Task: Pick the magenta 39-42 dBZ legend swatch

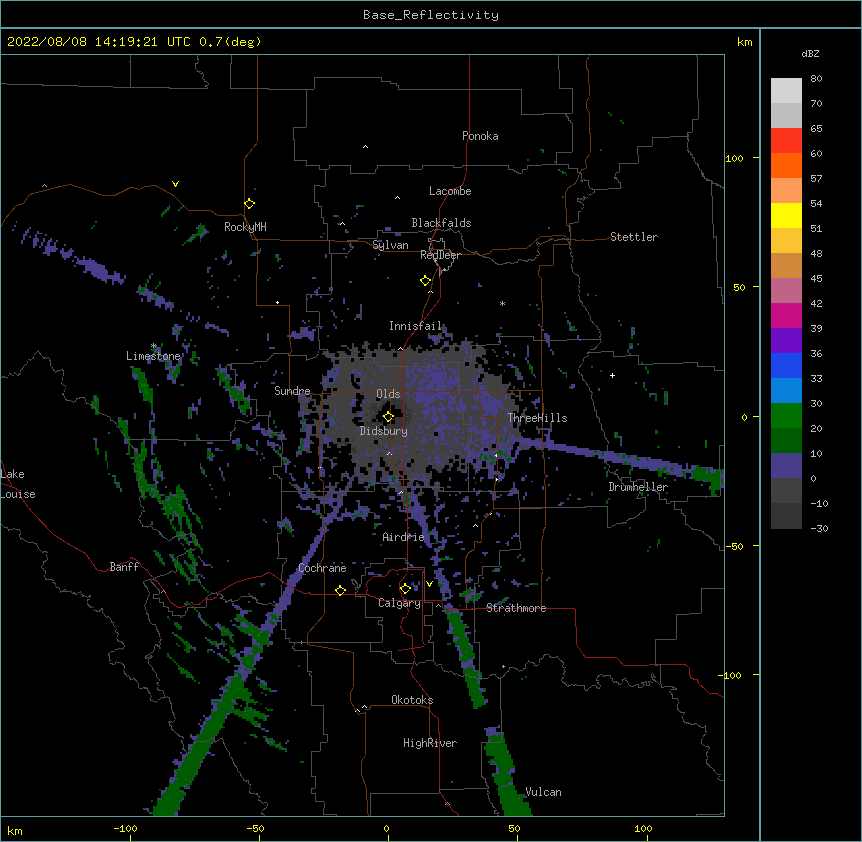Action: point(786,315)
